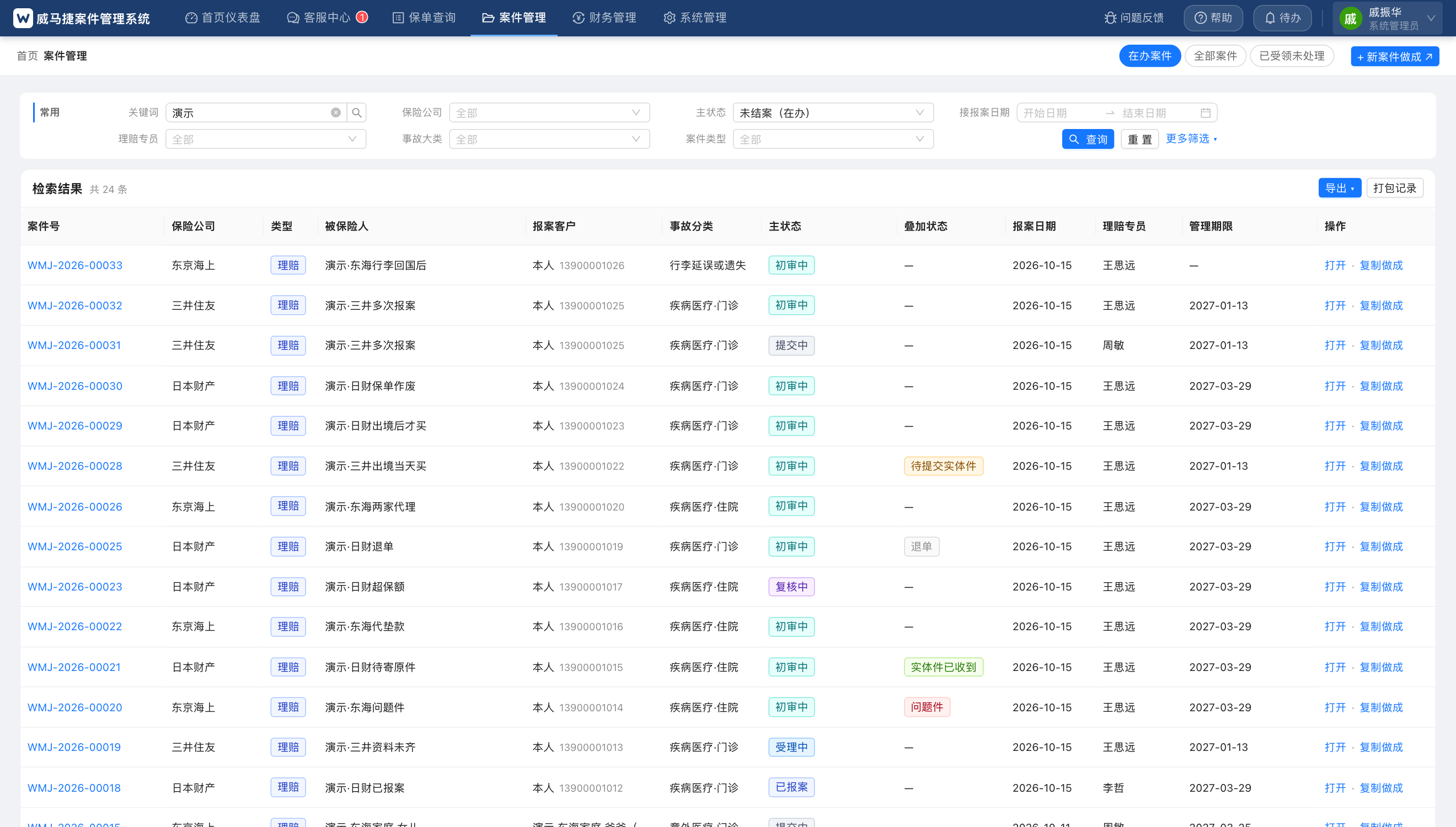The image size is (1456, 827).
Task: Expand 更多筛选 options
Action: [x=1191, y=138]
